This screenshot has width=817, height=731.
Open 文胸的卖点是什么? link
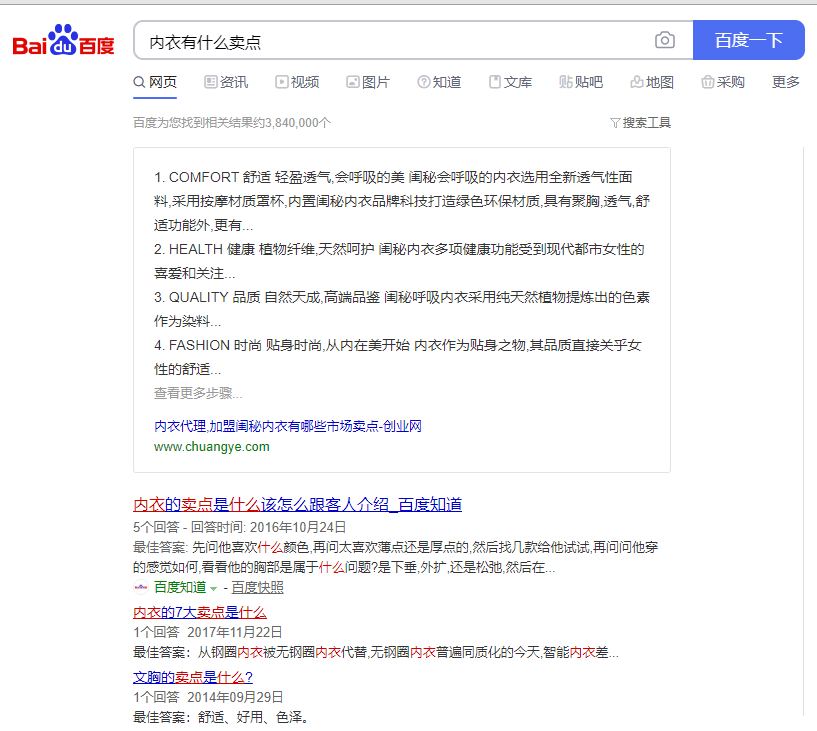(x=193, y=677)
